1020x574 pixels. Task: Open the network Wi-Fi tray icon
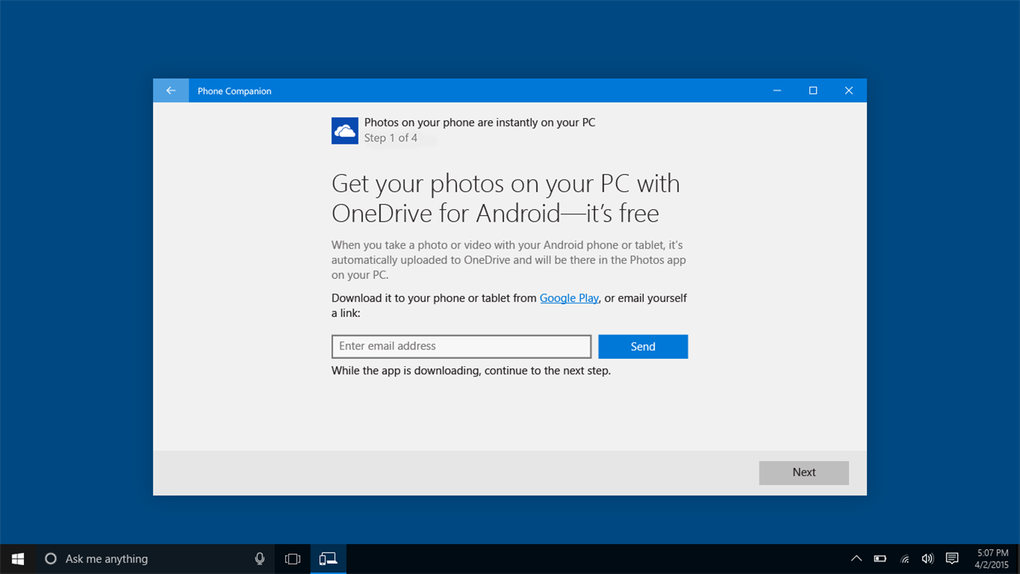(904, 559)
